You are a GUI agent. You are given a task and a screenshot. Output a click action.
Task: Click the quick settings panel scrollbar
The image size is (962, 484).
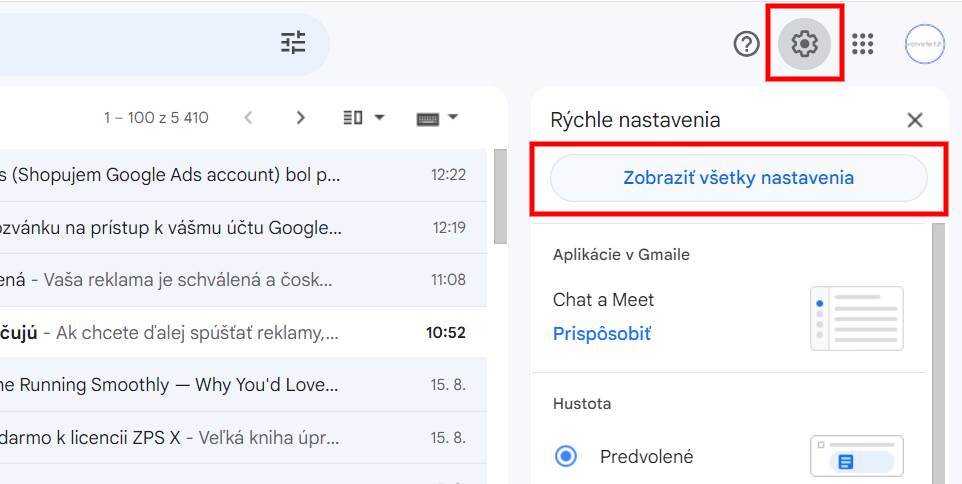[939, 354]
